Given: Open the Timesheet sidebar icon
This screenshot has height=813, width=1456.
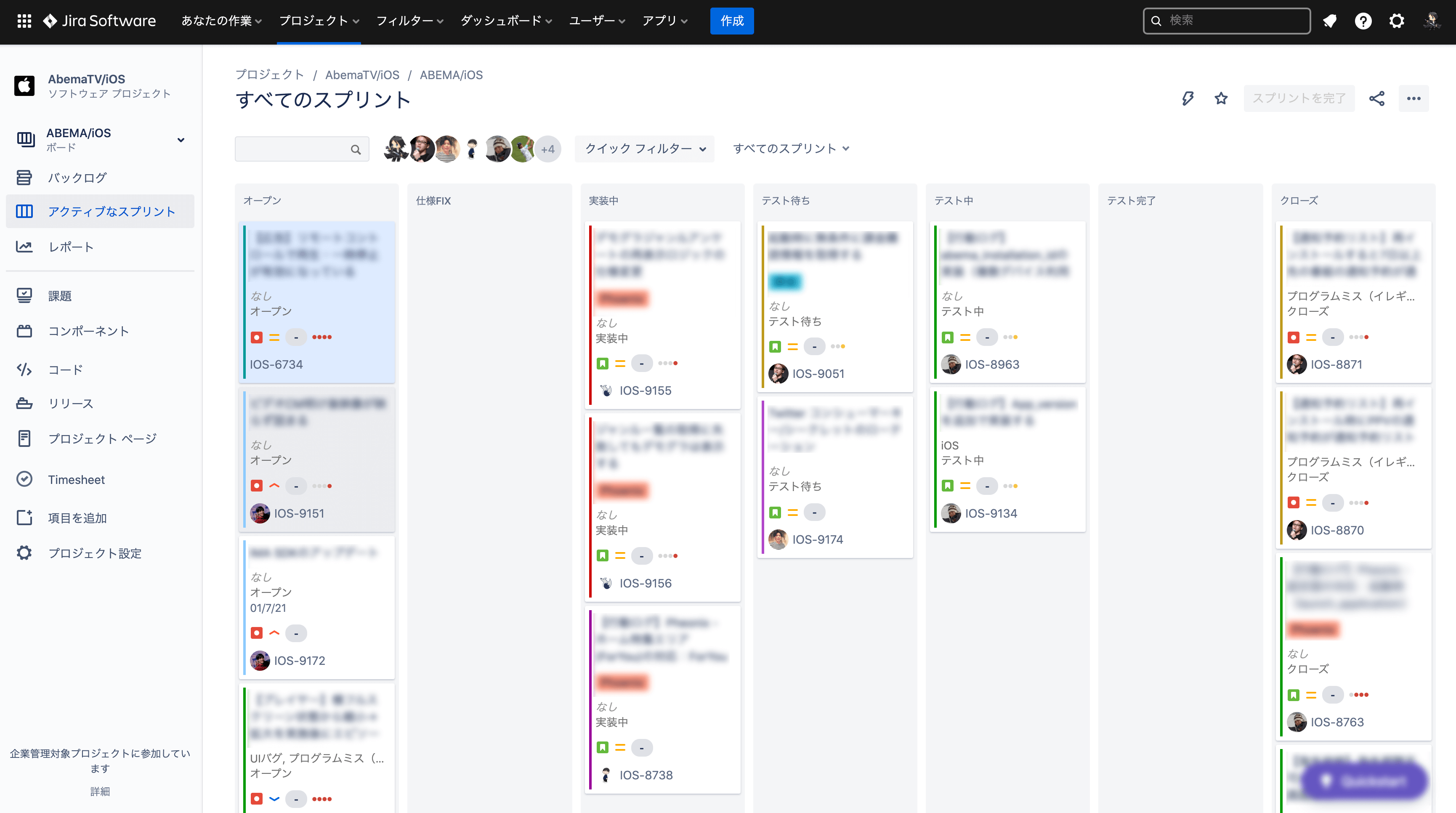Looking at the screenshot, I should pyautogui.click(x=24, y=479).
